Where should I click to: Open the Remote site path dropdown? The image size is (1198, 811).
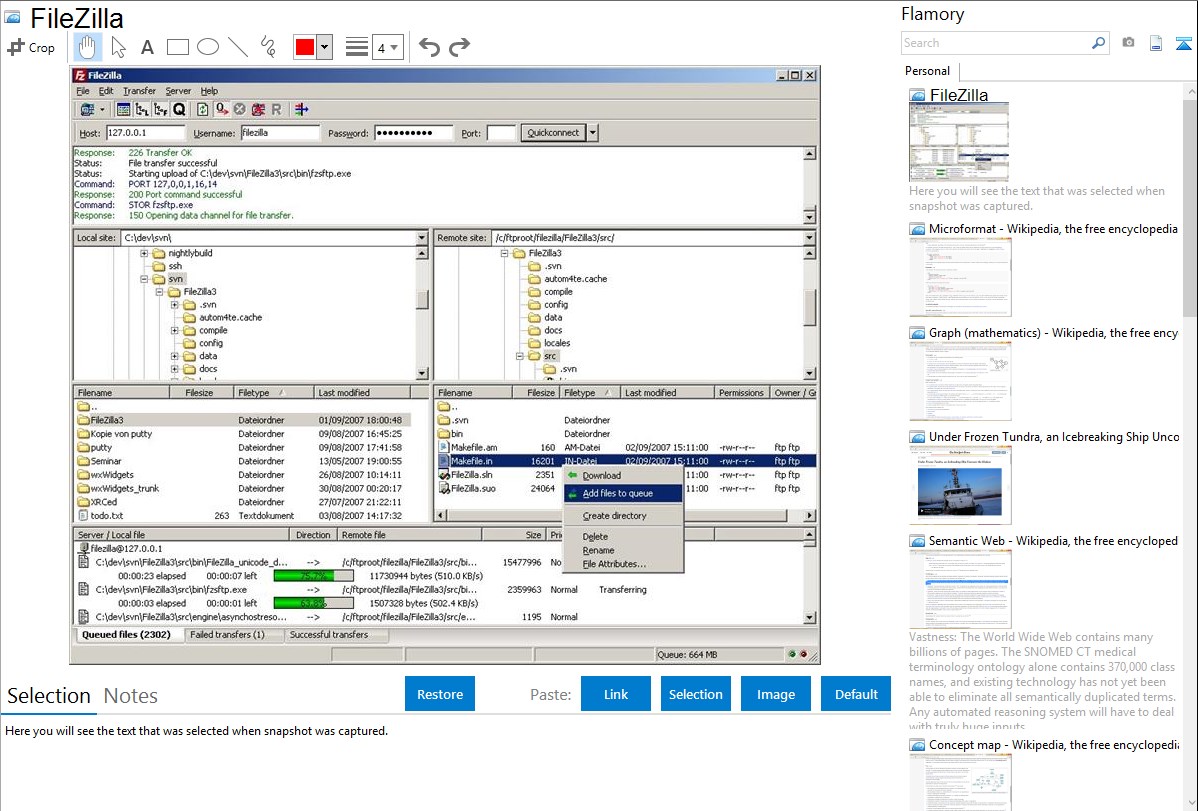point(809,238)
